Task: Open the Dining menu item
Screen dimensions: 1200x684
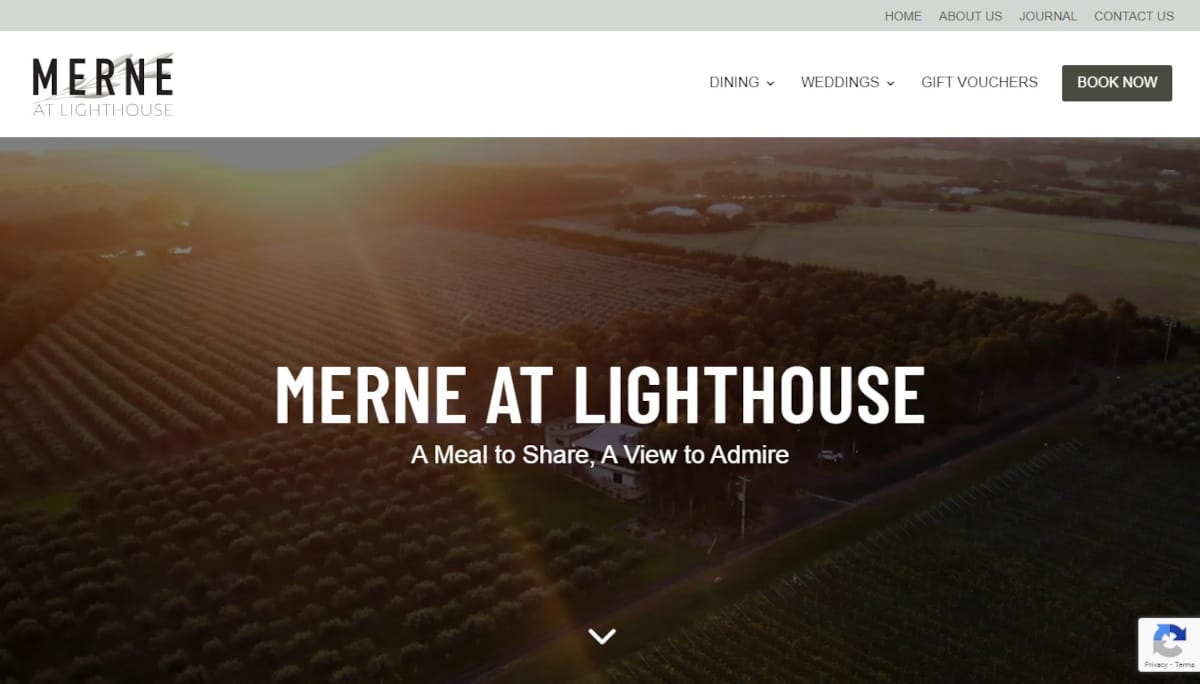Action: click(x=734, y=83)
